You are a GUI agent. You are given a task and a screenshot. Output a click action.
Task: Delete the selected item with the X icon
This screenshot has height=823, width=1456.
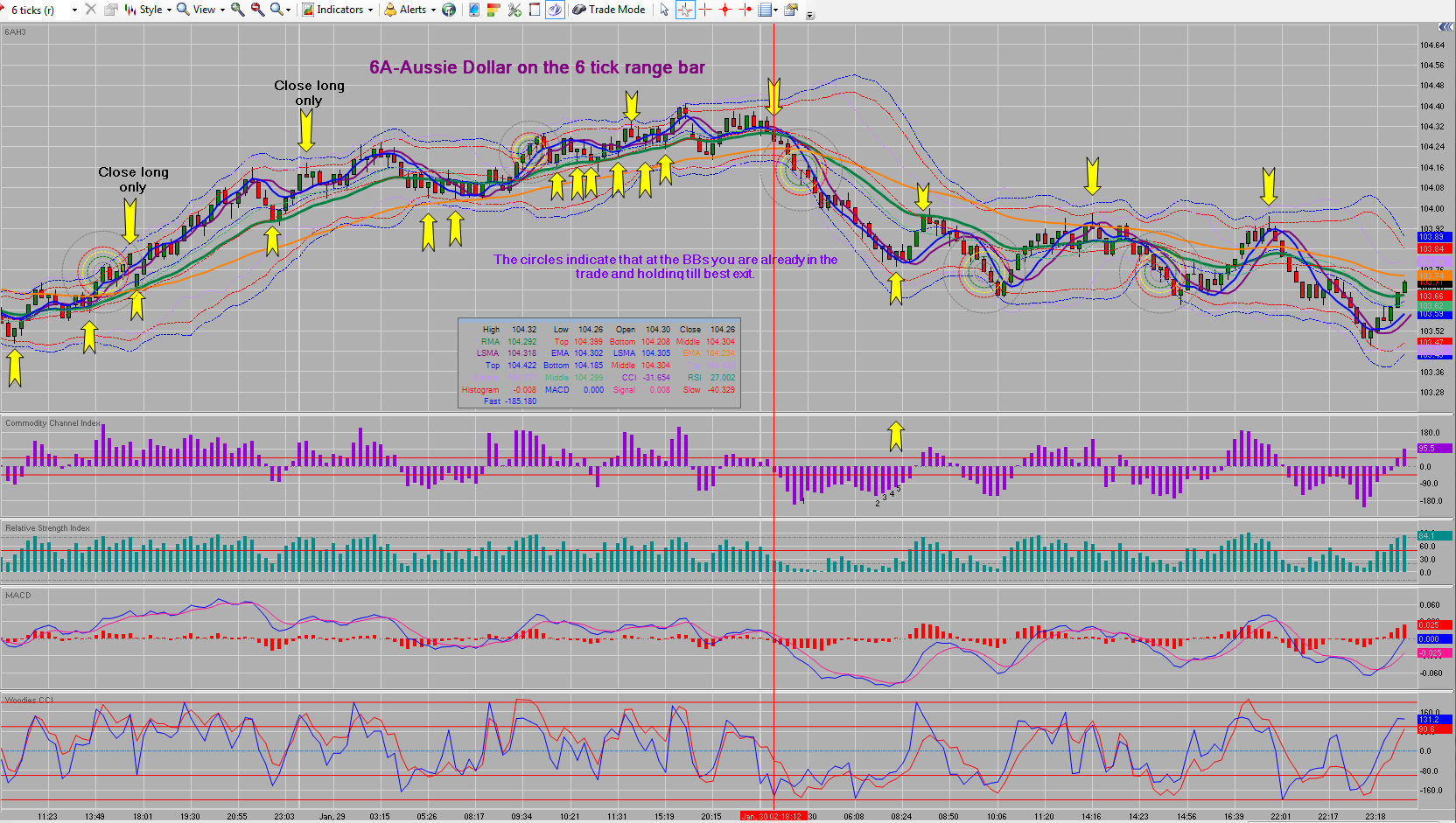[90, 10]
